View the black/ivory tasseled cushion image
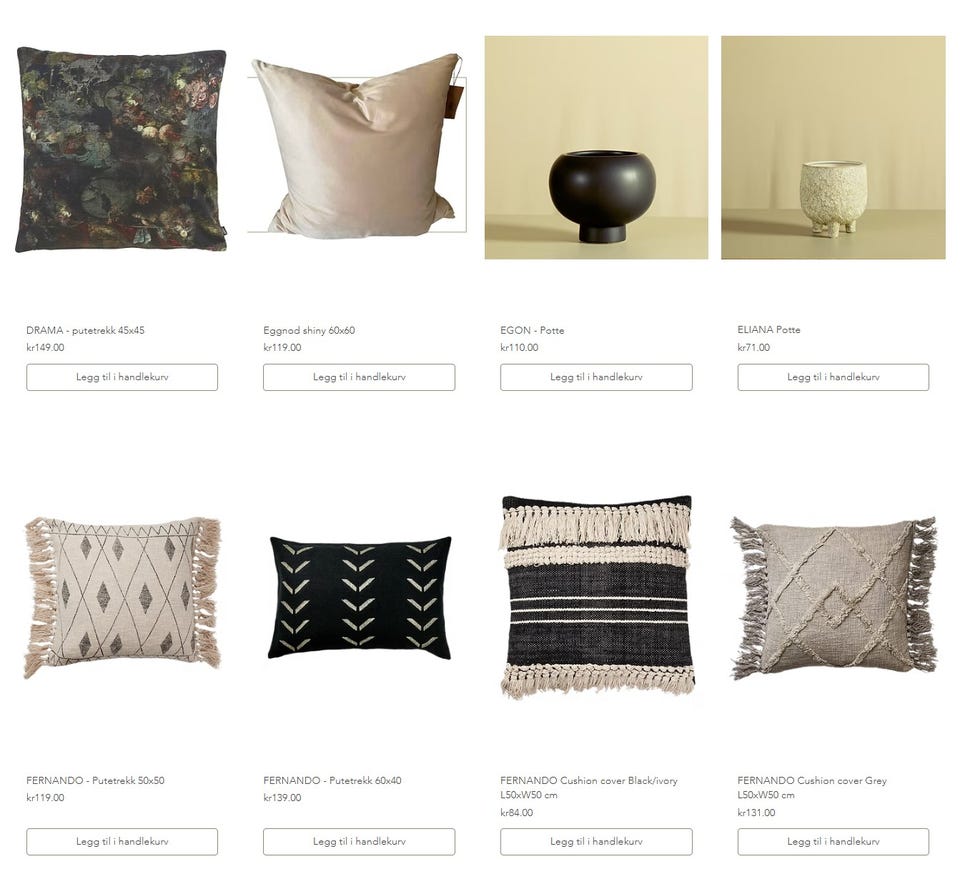 point(597,597)
